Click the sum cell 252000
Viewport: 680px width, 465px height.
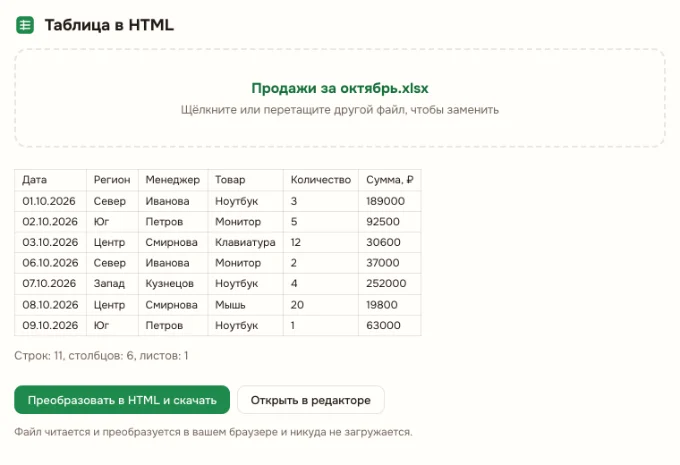point(390,283)
